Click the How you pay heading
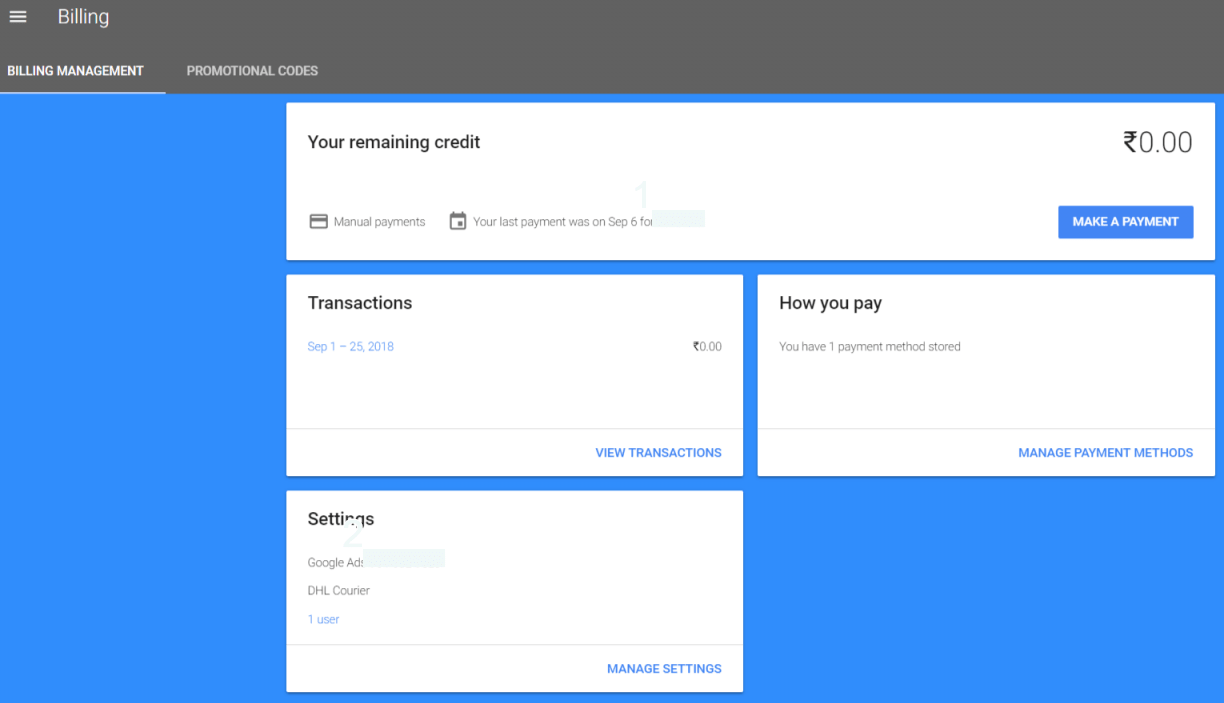Image resolution: width=1224 pixels, height=703 pixels. pyautogui.click(x=830, y=303)
